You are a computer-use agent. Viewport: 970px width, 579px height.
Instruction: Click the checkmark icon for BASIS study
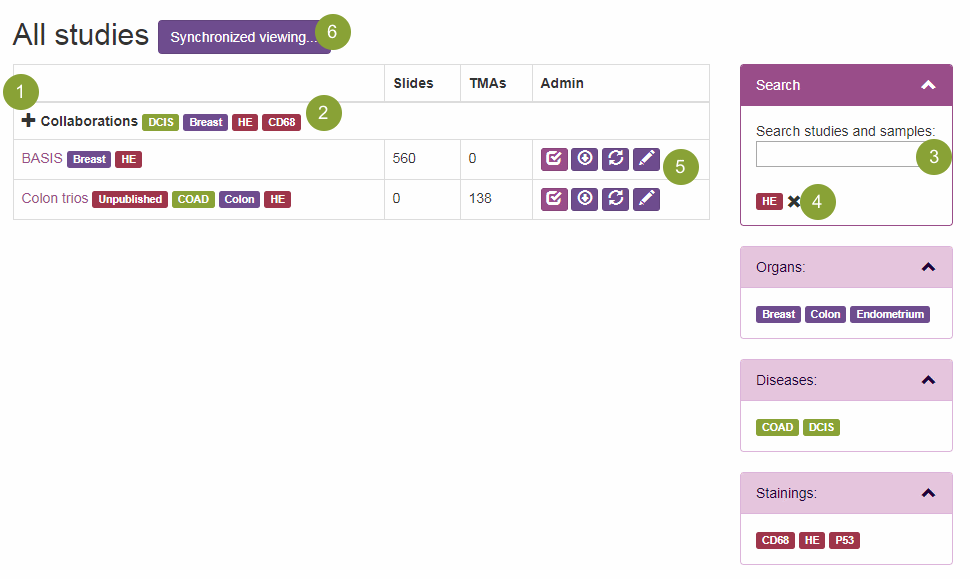pyautogui.click(x=554, y=160)
